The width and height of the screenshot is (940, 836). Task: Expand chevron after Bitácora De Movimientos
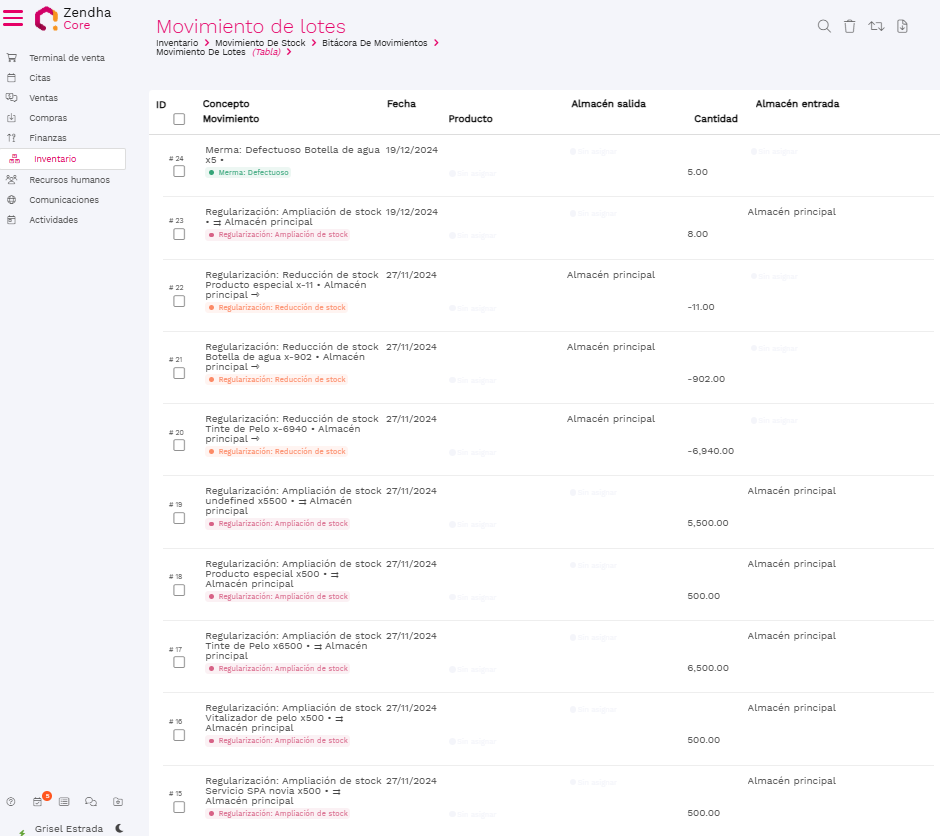click(436, 43)
